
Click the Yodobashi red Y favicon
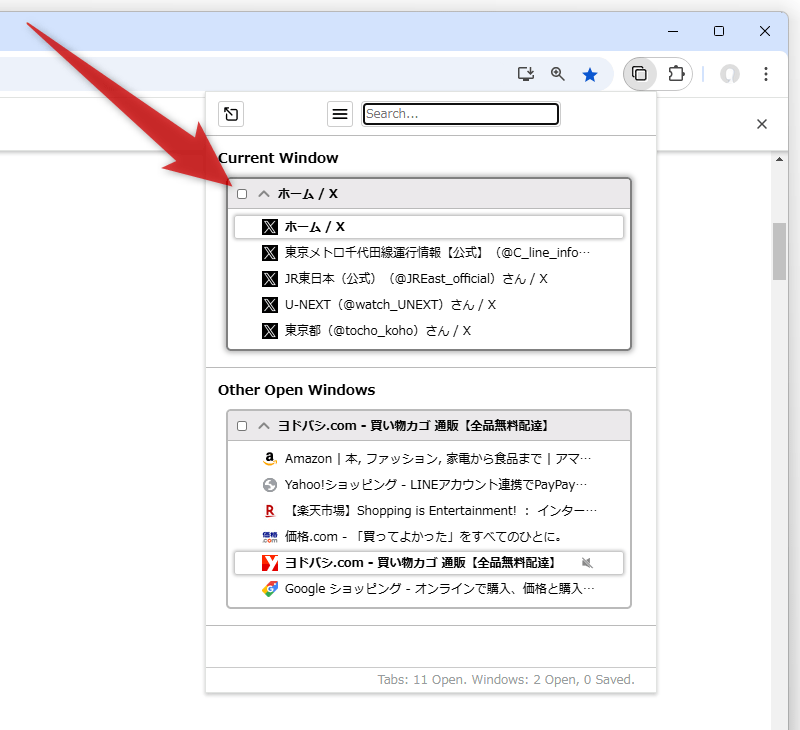point(270,563)
